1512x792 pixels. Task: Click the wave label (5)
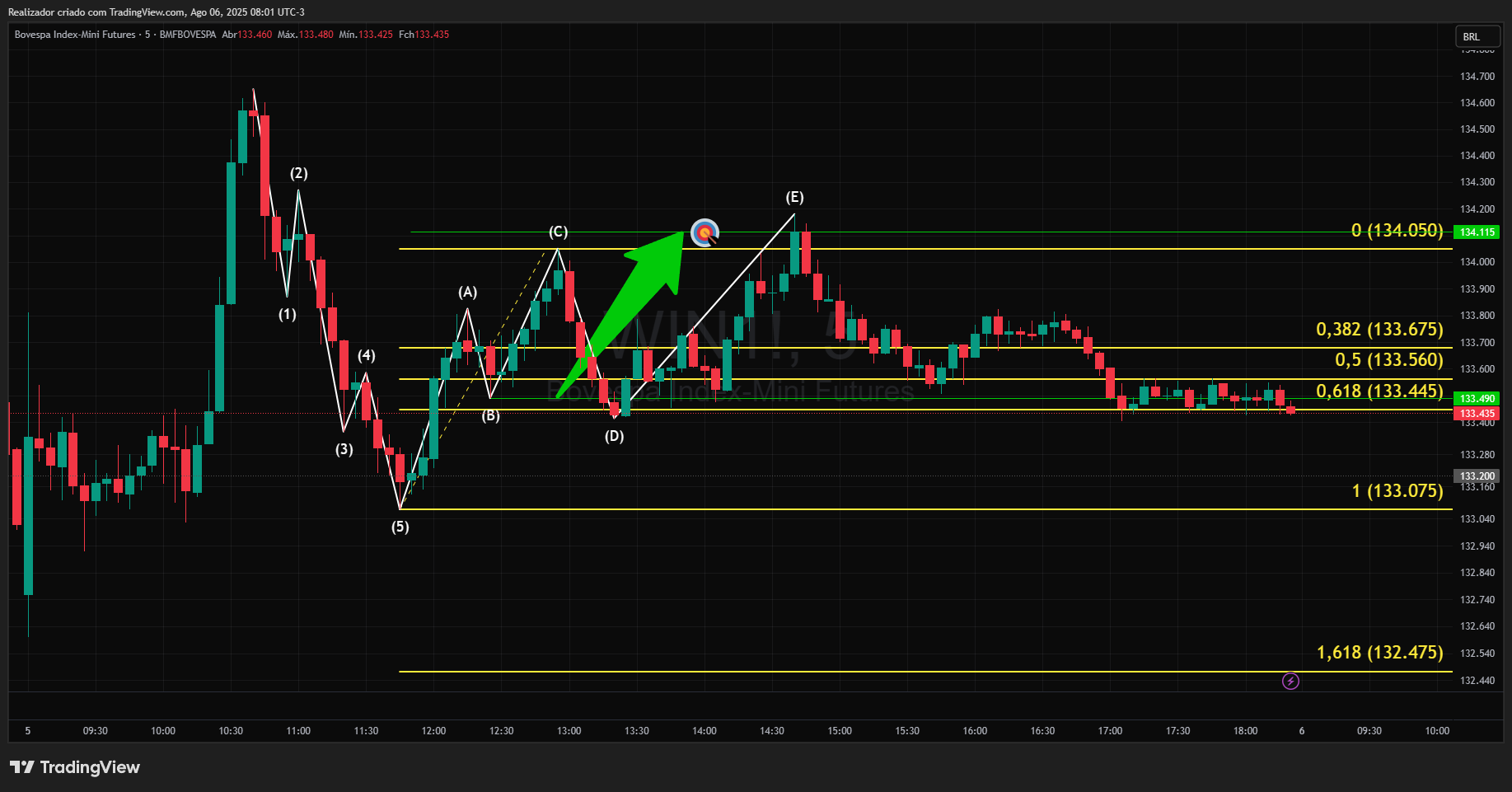point(400,527)
